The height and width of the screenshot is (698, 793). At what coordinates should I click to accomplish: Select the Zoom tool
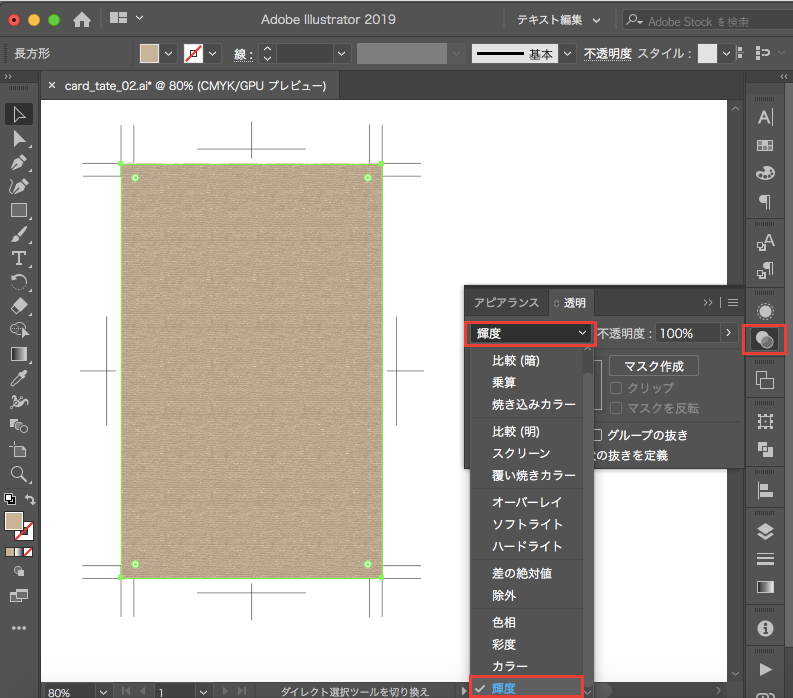[18, 474]
